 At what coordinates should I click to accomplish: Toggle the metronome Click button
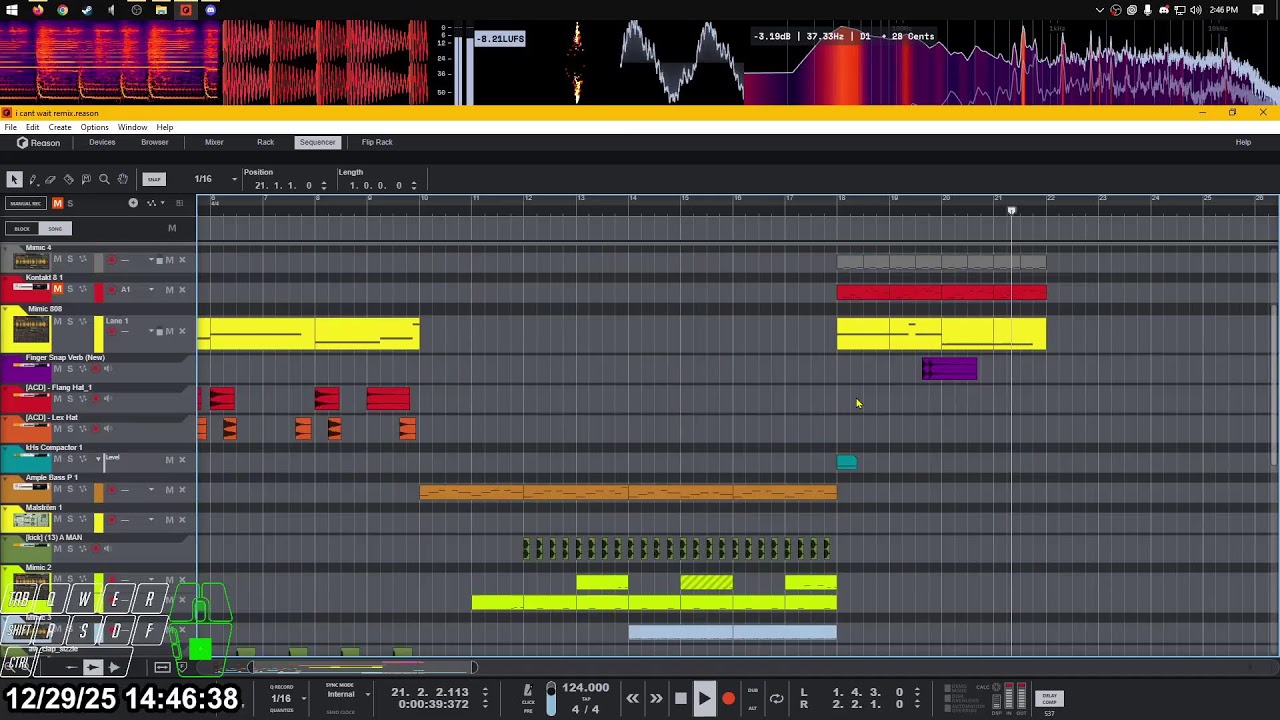click(528, 691)
